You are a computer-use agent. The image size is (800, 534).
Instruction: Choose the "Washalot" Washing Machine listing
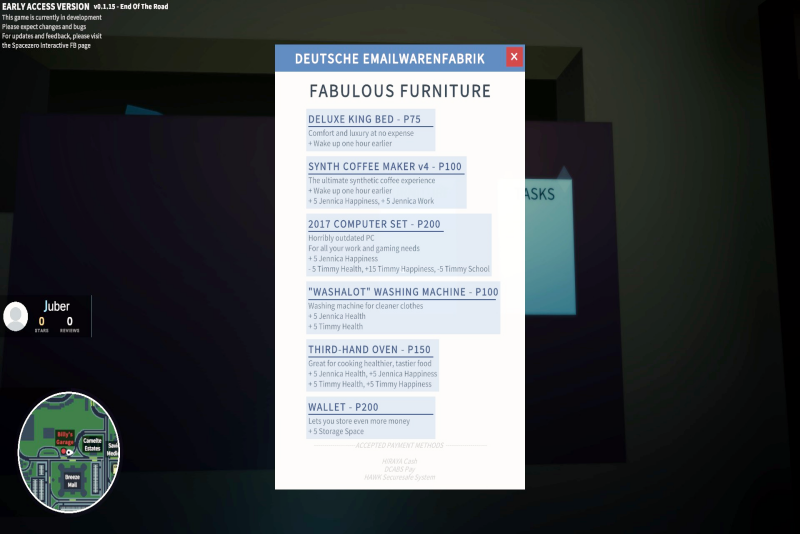point(402,292)
